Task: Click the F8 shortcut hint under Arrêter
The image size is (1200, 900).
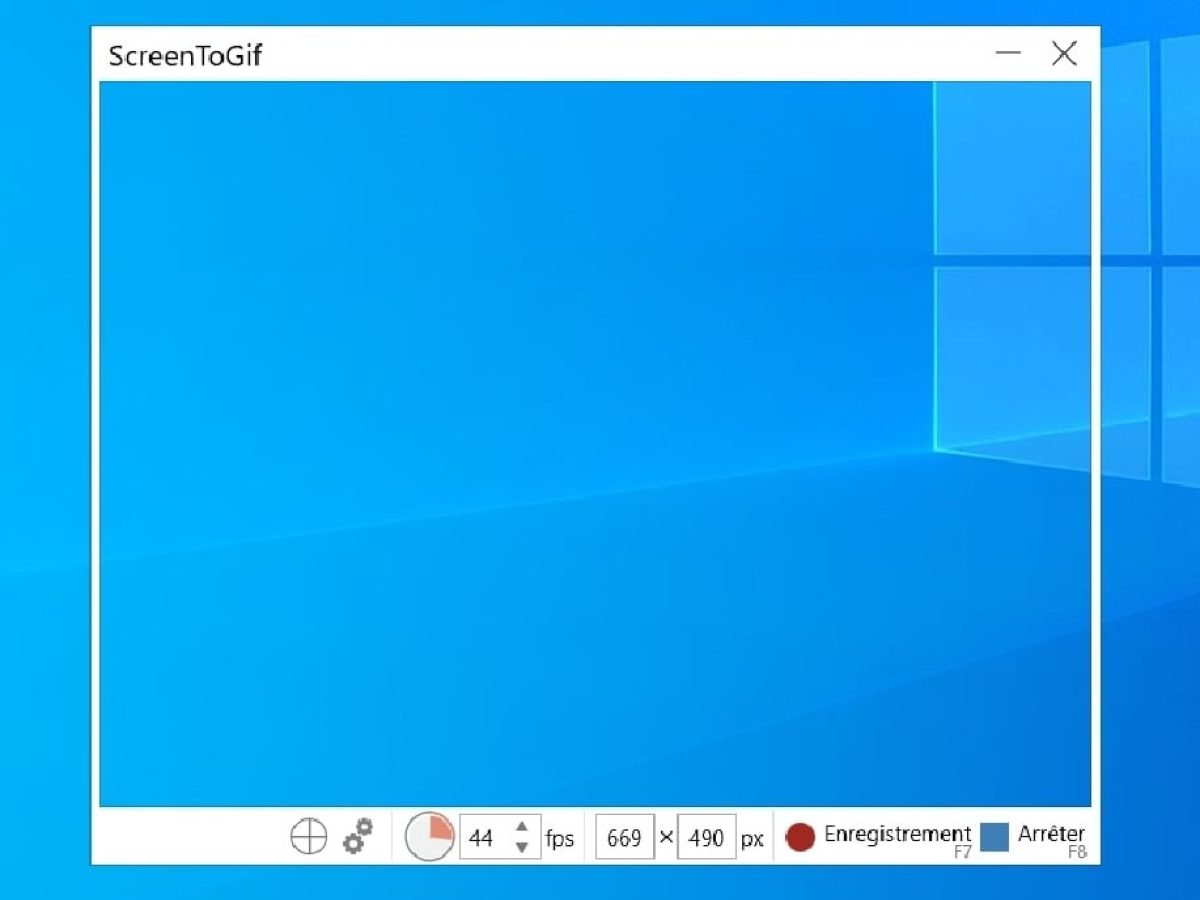Action: click(x=1077, y=853)
